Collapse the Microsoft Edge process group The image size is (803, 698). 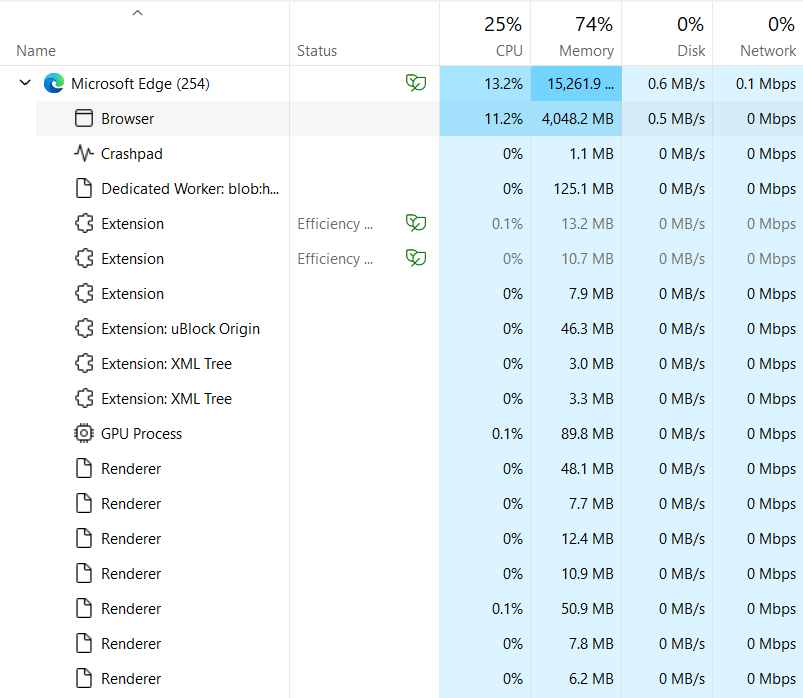coord(25,82)
